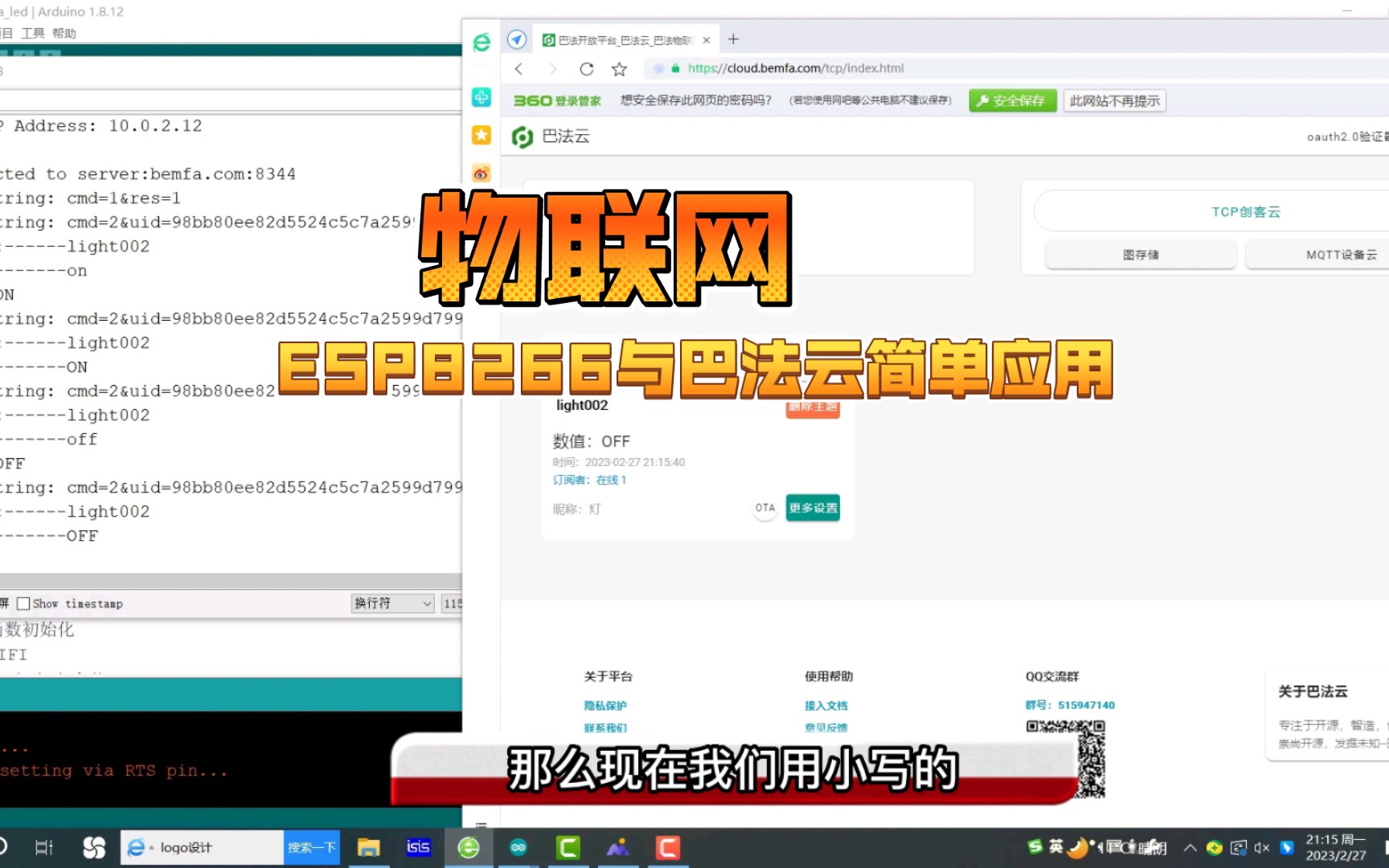Click the 安全保存 button
Screen dimensions: 1389x868
[x=1012, y=100]
